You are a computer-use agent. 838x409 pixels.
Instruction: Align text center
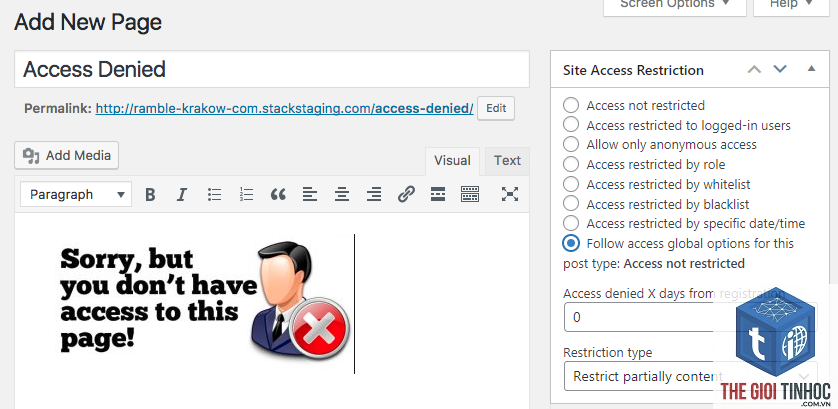342,195
